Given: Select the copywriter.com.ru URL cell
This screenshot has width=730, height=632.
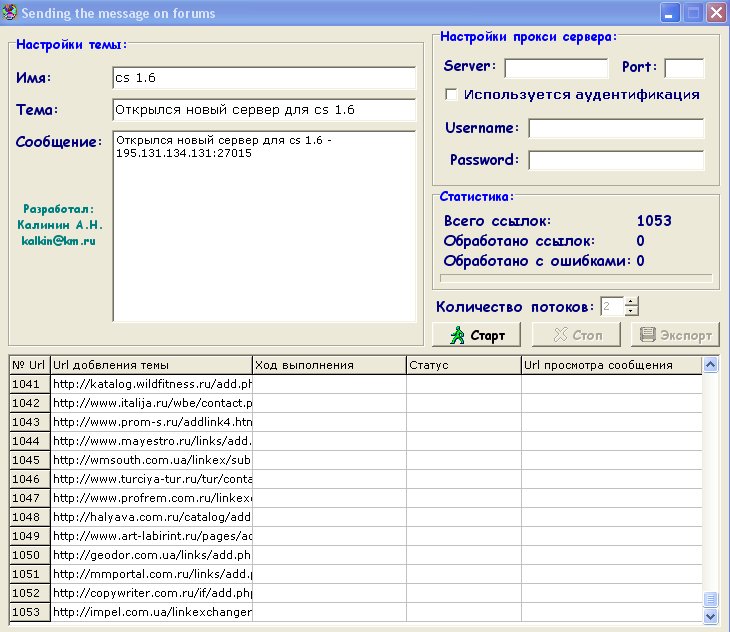Looking at the screenshot, I should click(151, 593).
